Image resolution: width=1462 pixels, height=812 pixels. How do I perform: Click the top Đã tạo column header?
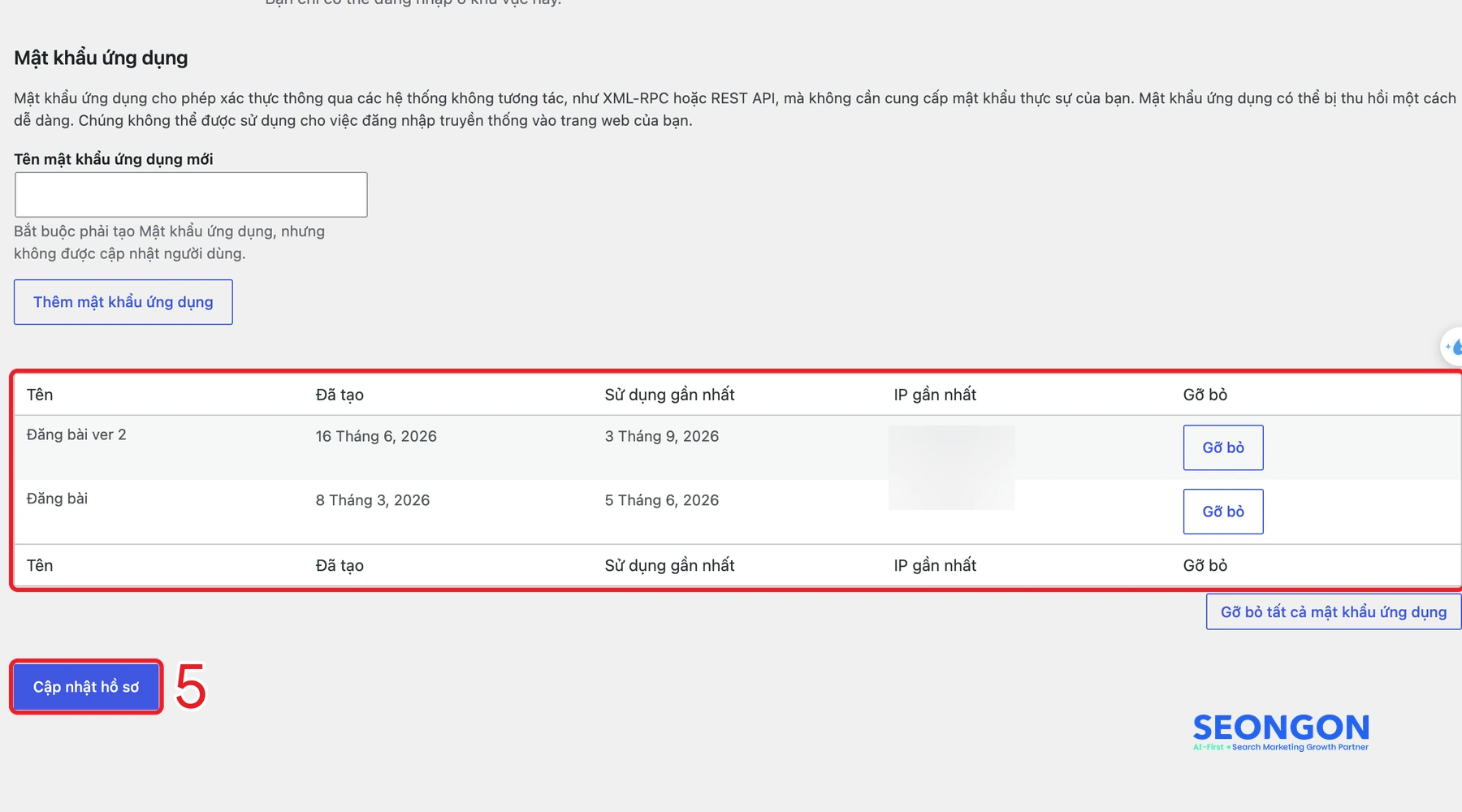pyautogui.click(x=340, y=395)
